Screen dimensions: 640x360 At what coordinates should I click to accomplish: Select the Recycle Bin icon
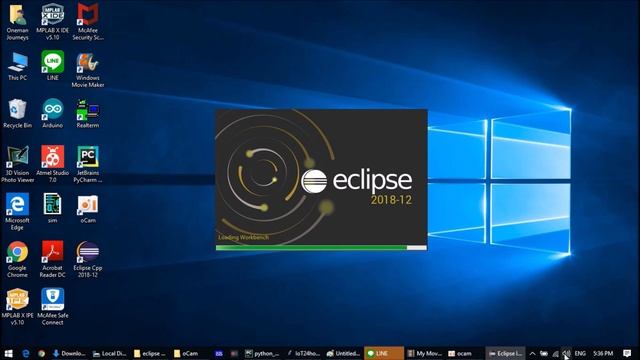click(x=17, y=113)
